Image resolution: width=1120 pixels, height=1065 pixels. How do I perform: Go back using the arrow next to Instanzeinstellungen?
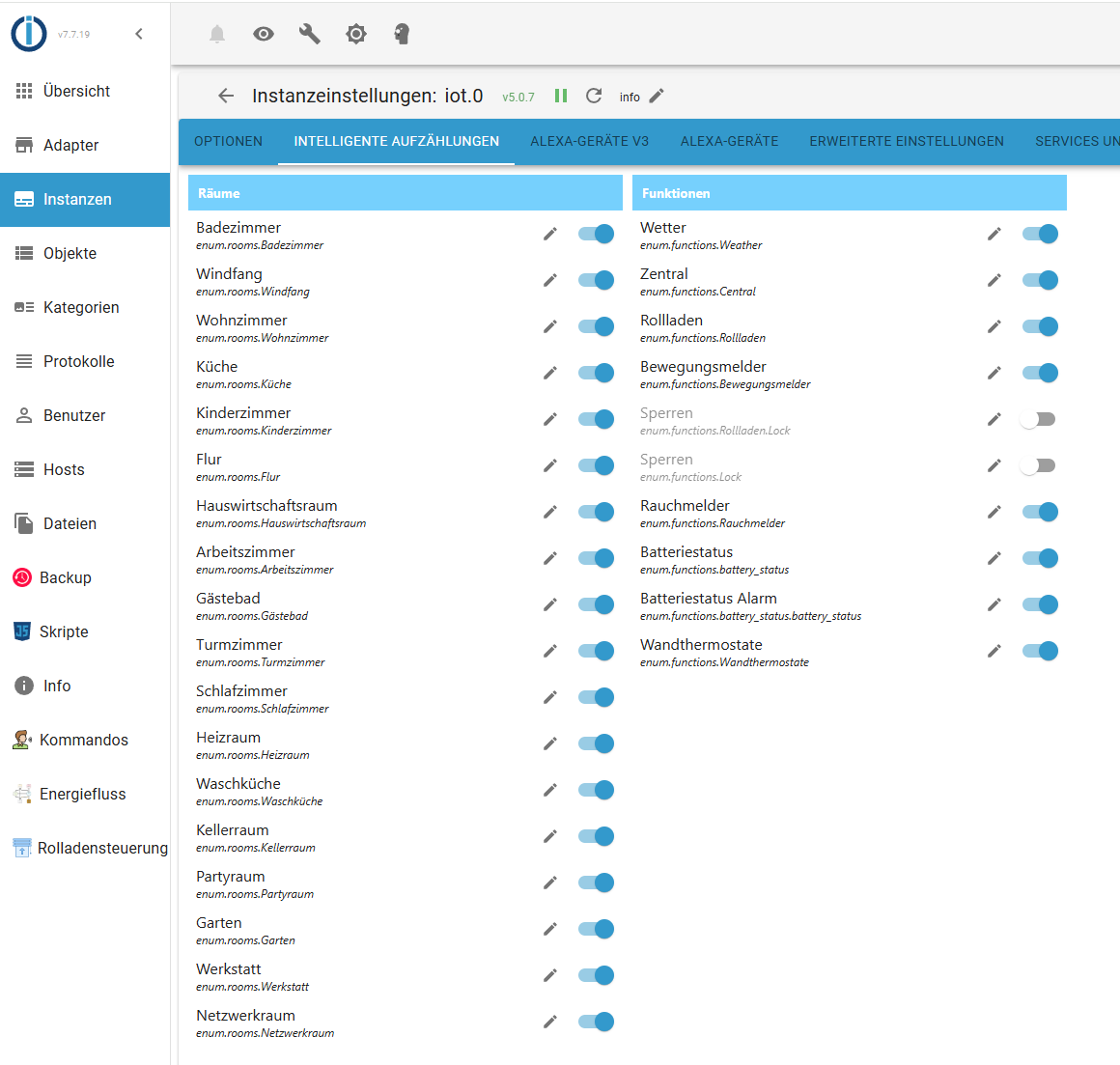tap(226, 96)
